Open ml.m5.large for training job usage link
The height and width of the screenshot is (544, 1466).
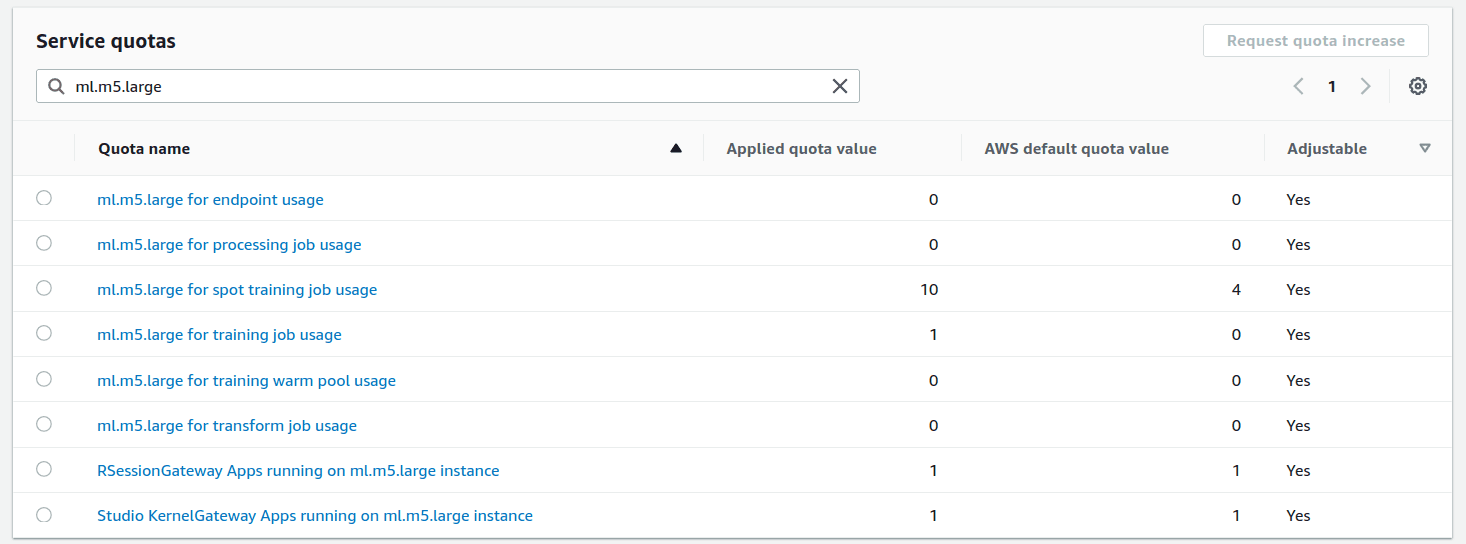click(x=219, y=335)
